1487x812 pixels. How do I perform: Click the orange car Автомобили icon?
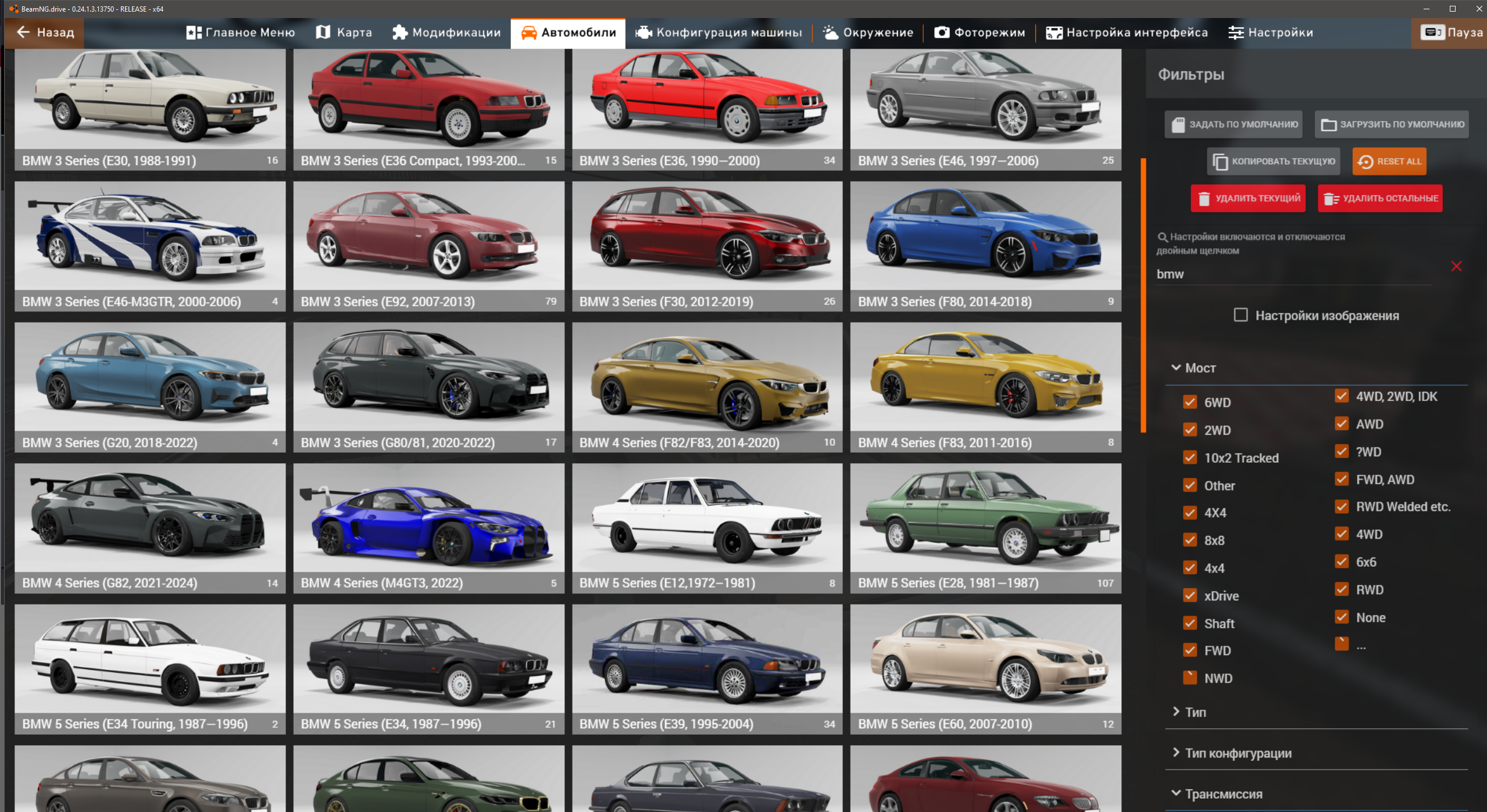click(528, 33)
